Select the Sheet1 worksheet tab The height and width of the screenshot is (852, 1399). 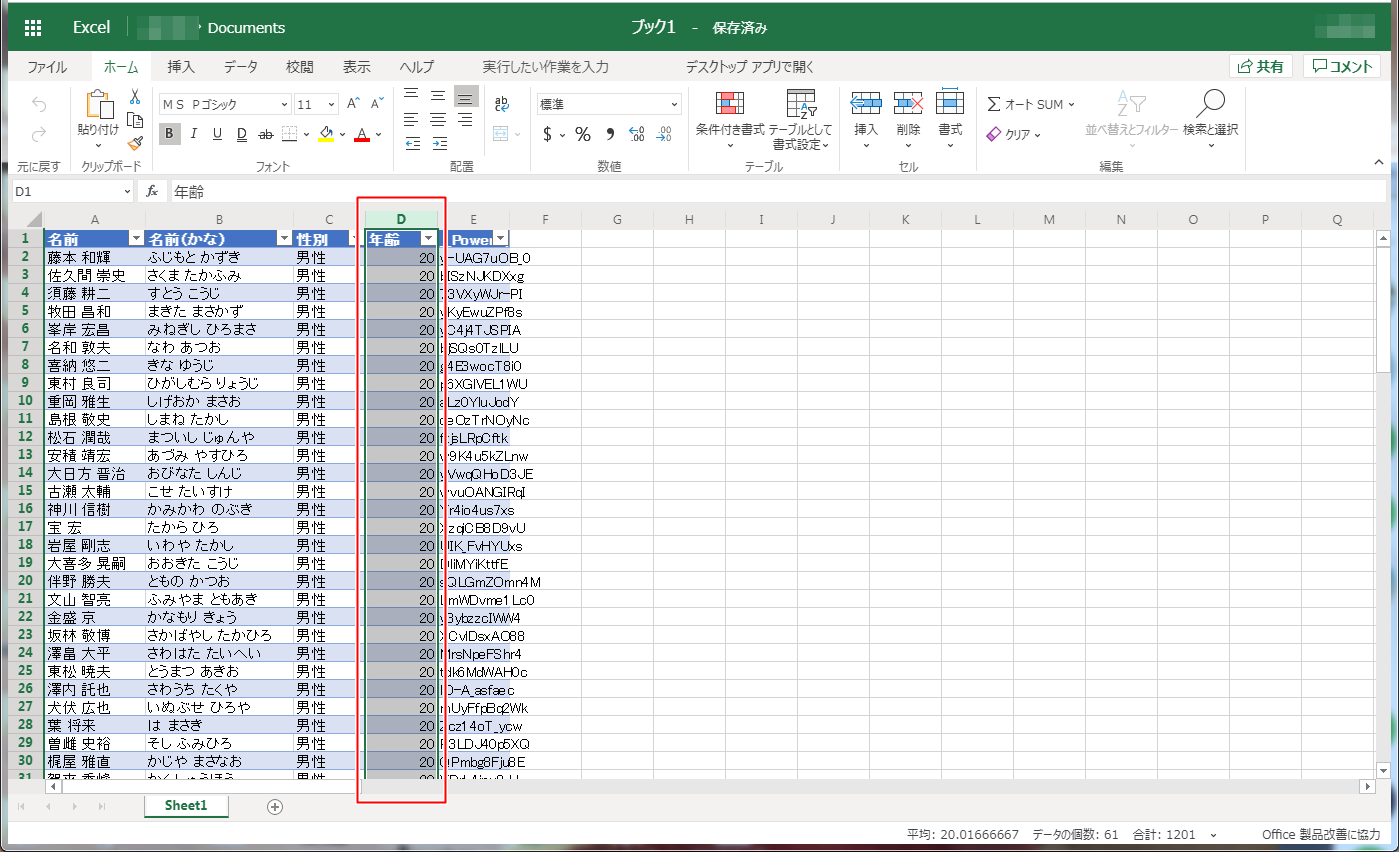[x=186, y=805]
